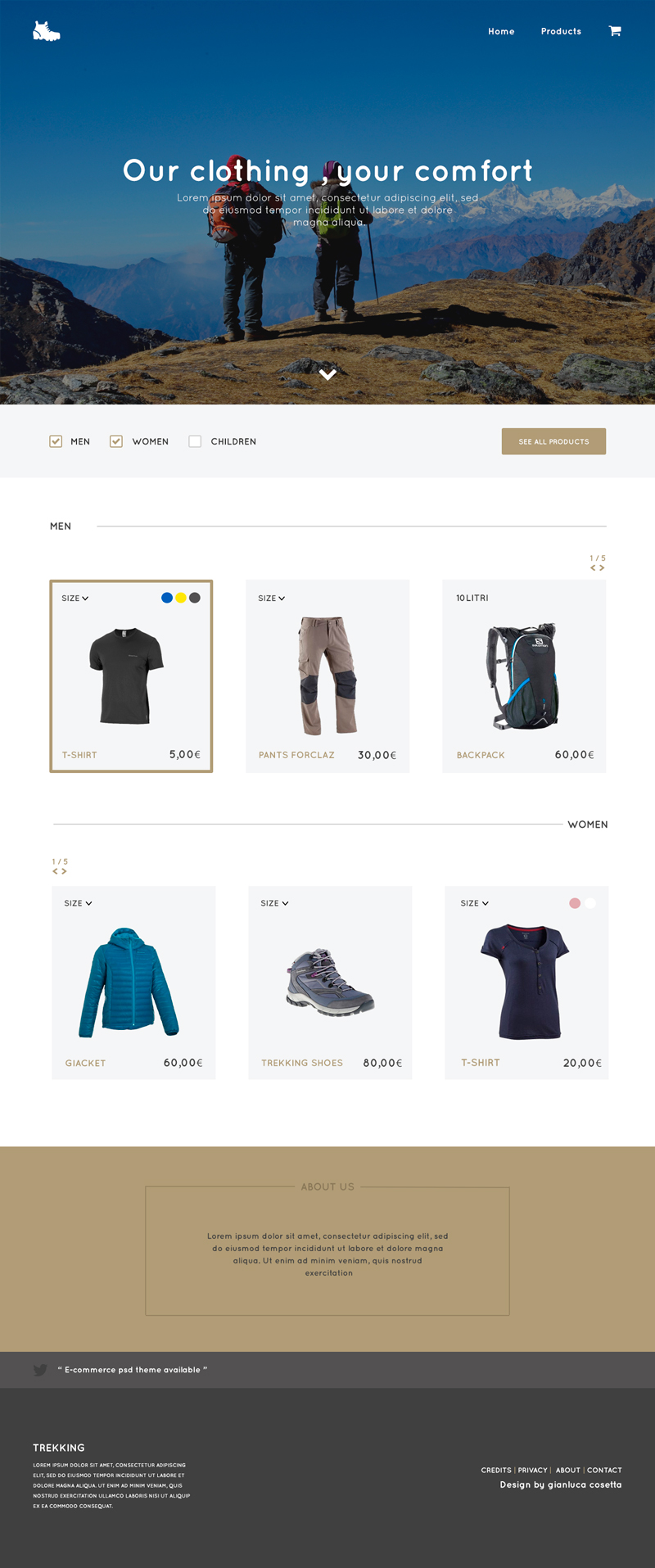Viewport: 655px width, 1568px height.
Task: Click the Backpack product image
Action: [524, 676]
